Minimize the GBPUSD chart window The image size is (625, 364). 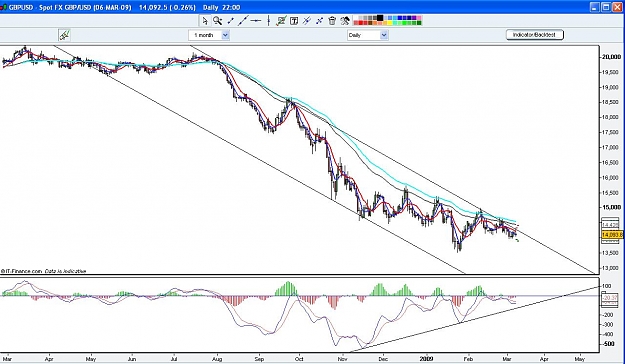(x=595, y=7)
